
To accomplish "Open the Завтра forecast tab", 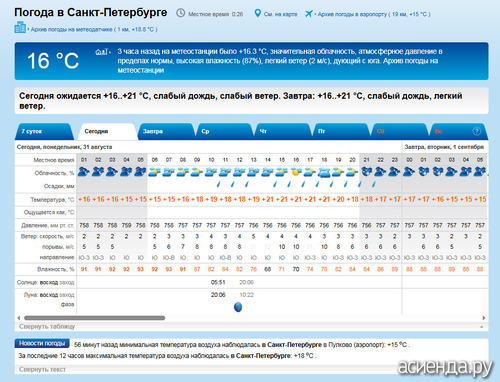I will (166, 131).
